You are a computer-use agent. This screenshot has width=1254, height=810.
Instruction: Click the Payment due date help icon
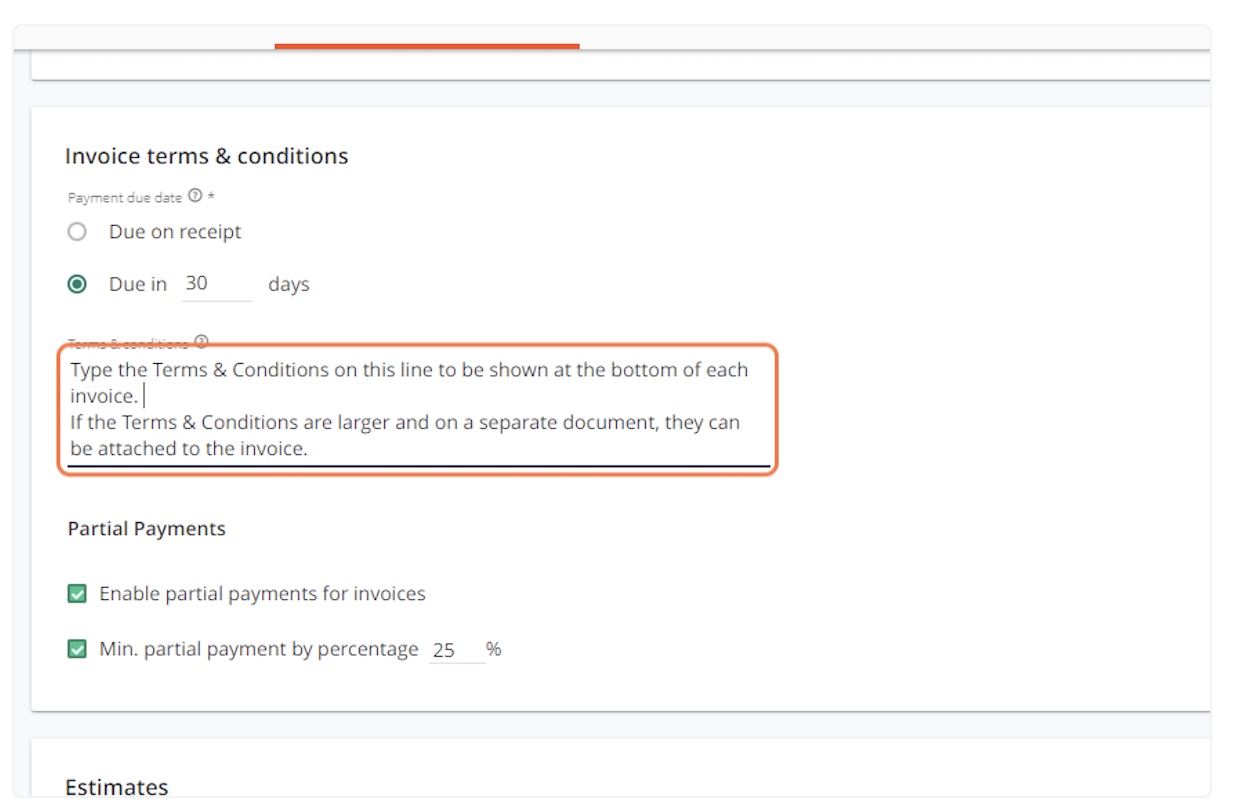tap(195, 197)
